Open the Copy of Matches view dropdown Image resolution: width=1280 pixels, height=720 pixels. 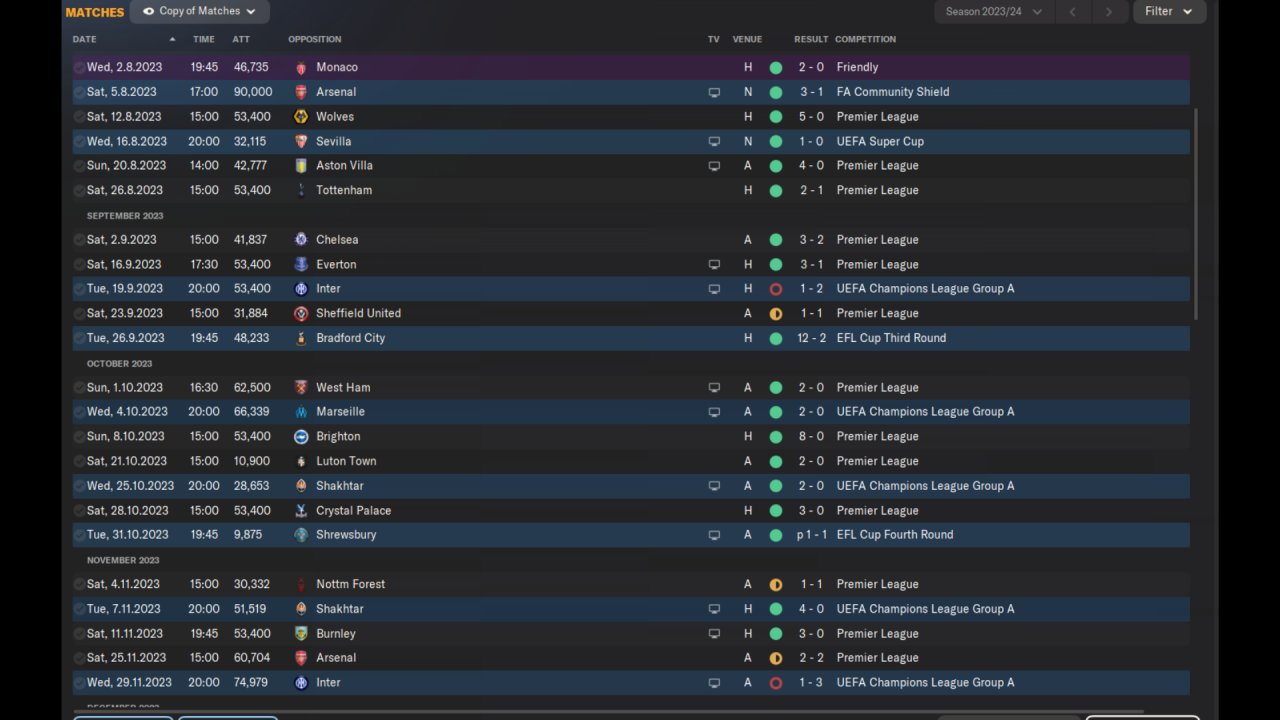point(199,12)
